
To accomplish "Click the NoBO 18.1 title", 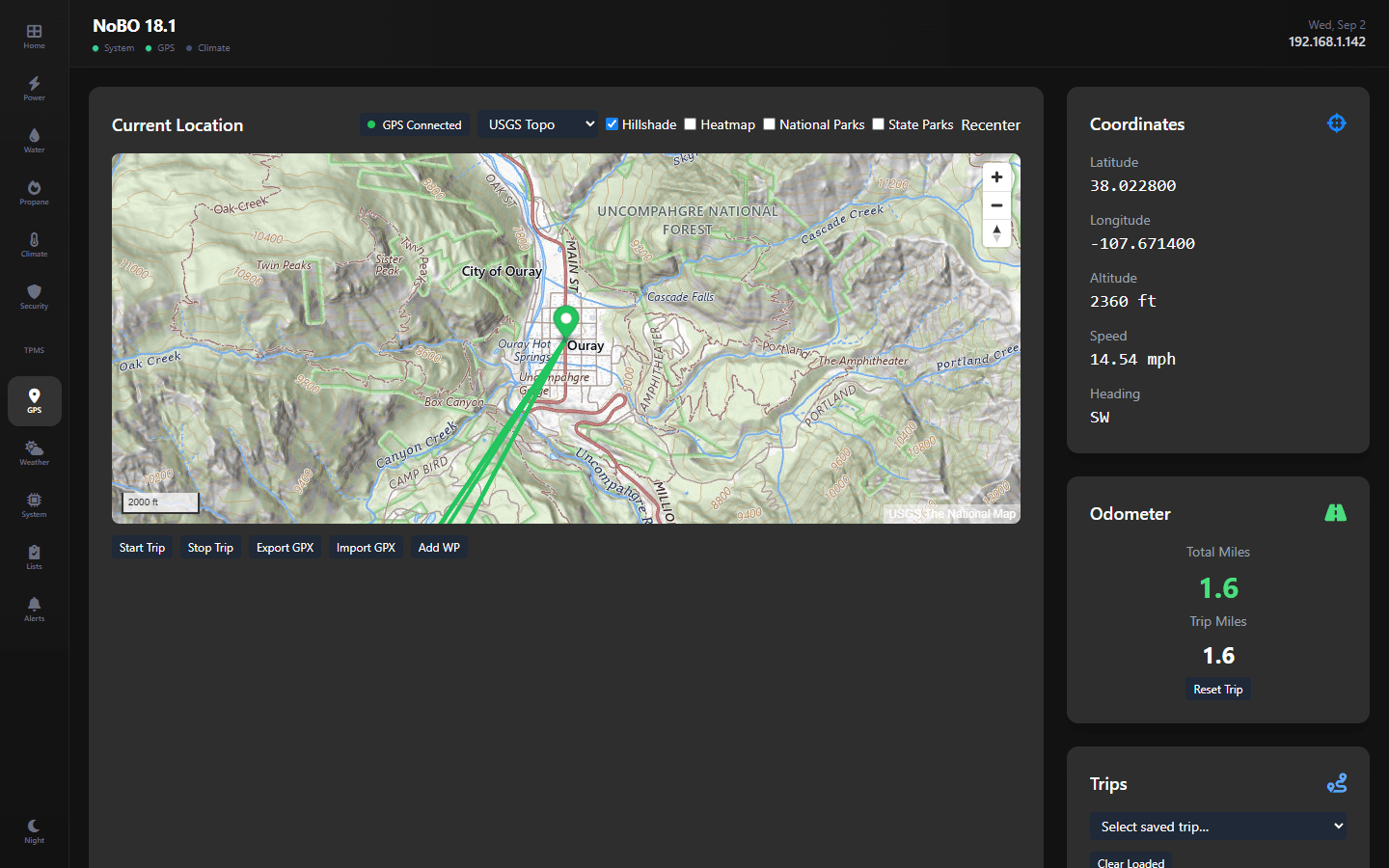I will [134, 26].
